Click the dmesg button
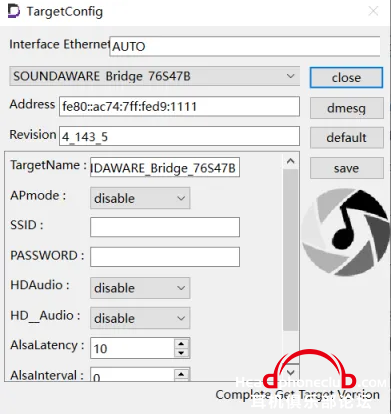391x414 pixels. coord(347,108)
